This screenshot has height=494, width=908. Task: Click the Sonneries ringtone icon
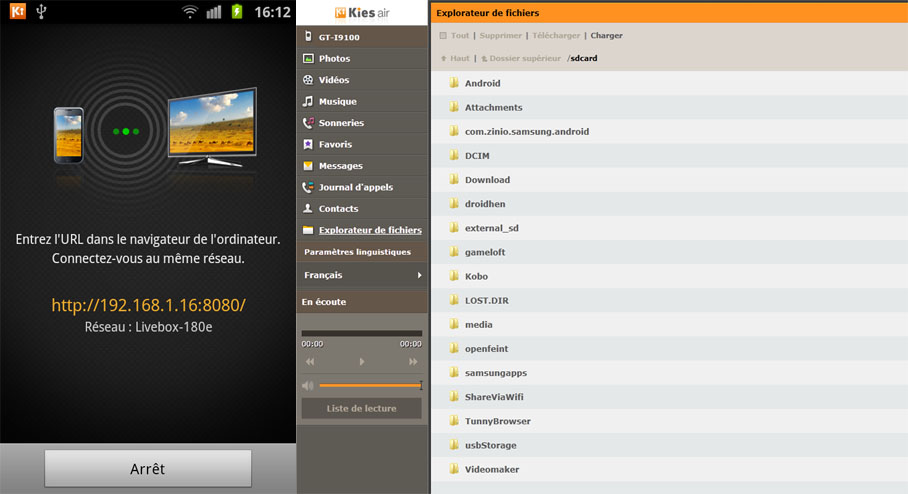(x=308, y=122)
